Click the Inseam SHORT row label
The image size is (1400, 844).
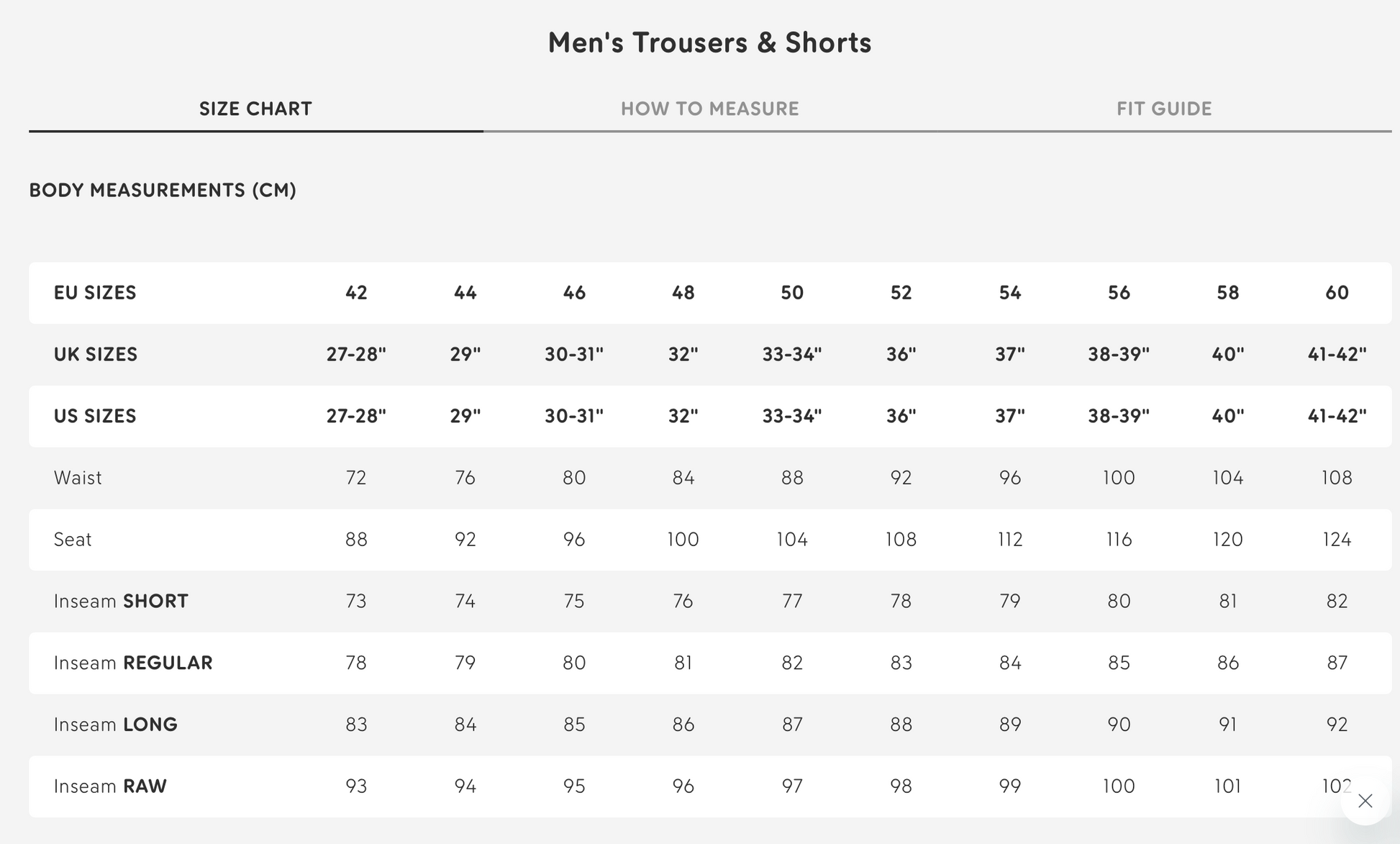tap(121, 601)
